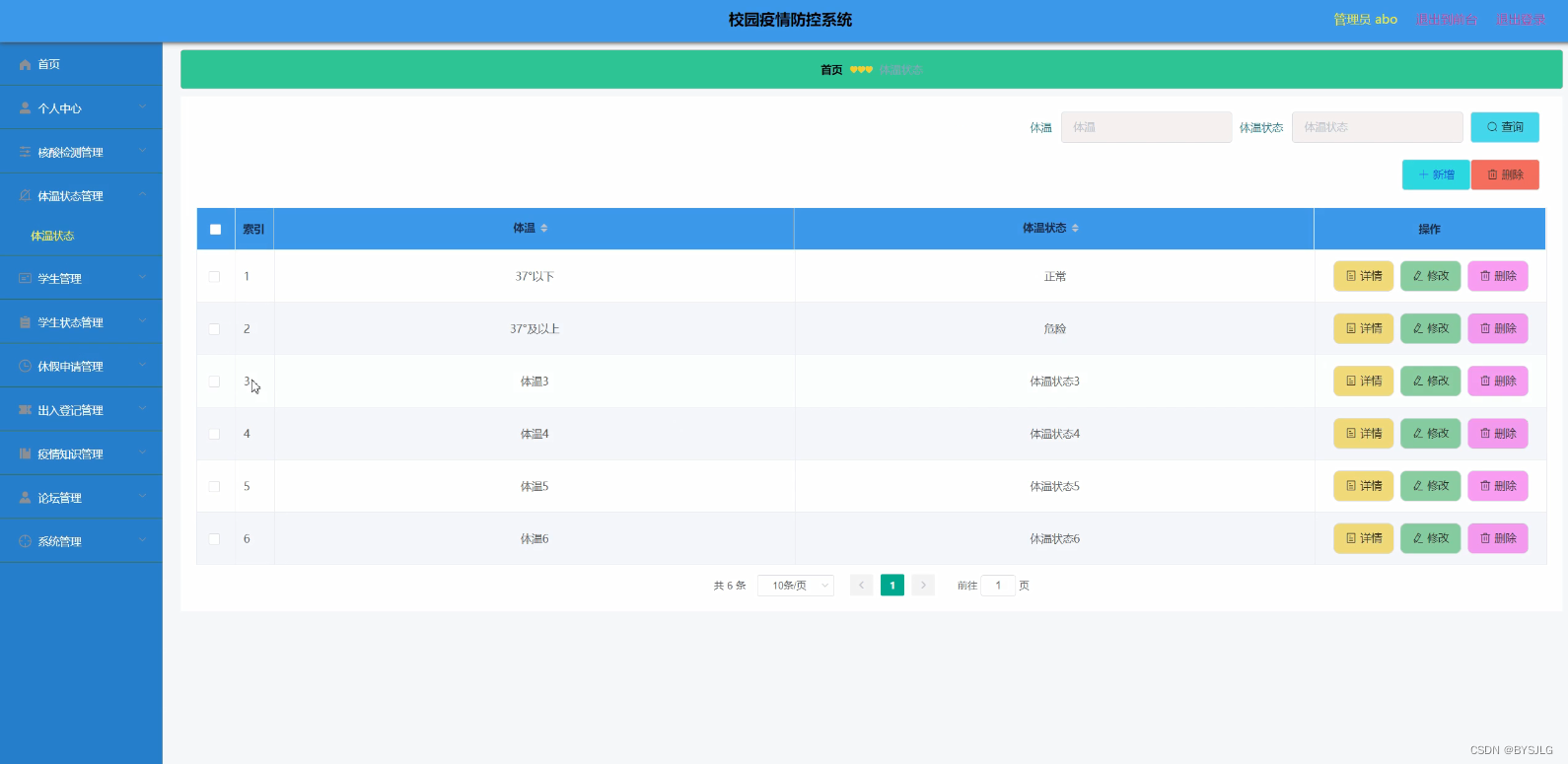Go to the previous page arrow
This screenshot has width=1568, height=764.
click(x=861, y=586)
